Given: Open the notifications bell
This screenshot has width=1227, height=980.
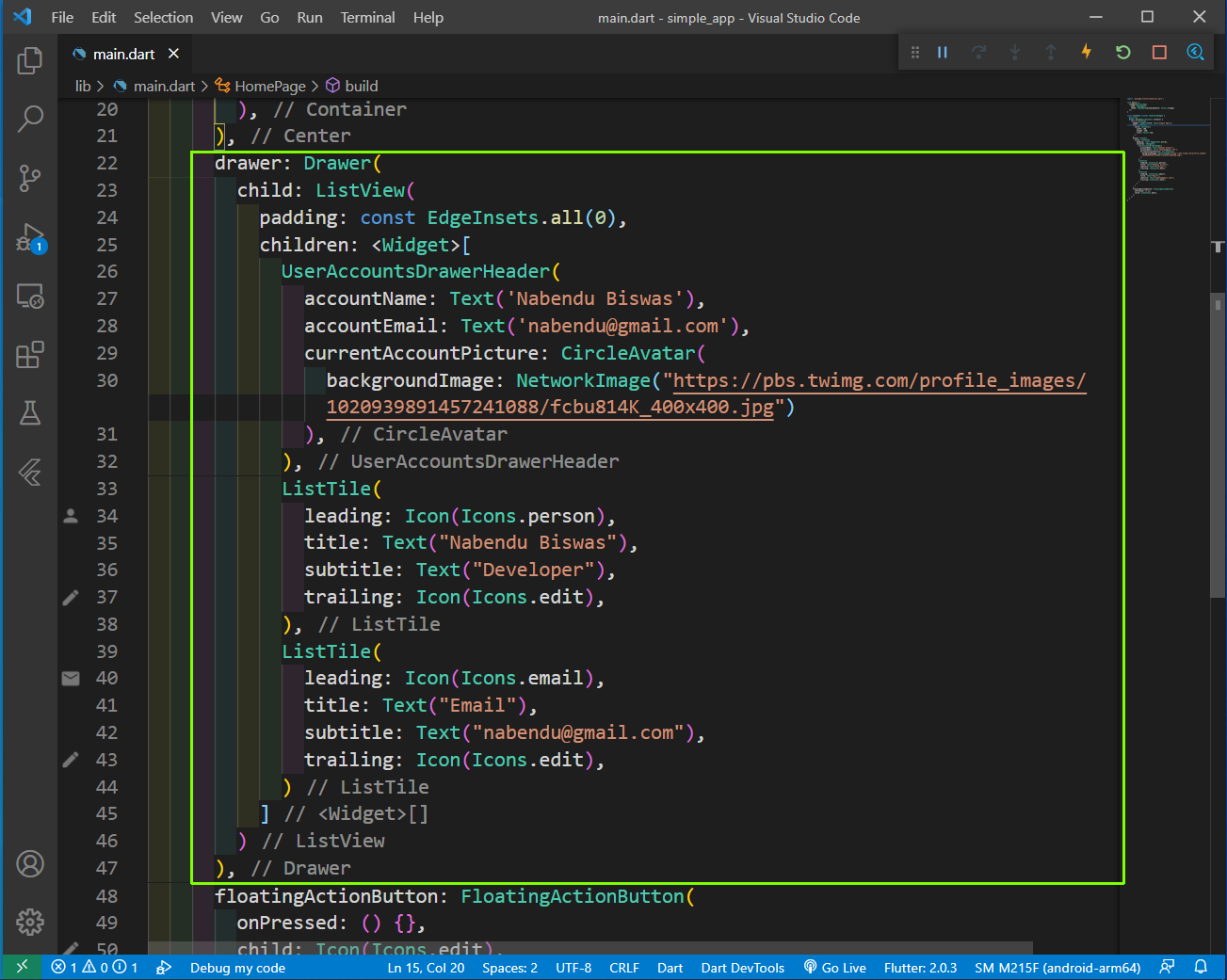Looking at the screenshot, I should [x=1201, y=967].
